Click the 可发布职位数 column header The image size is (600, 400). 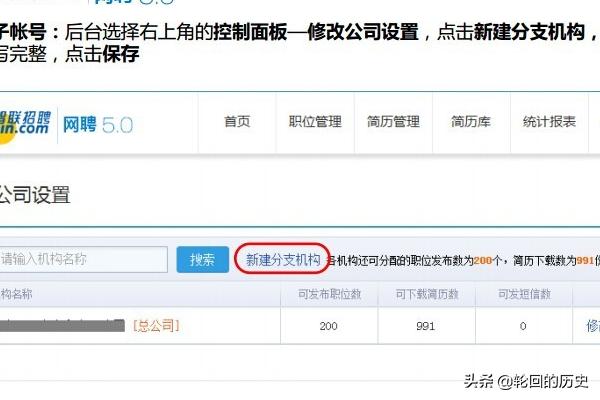pyautogui.click(x=329, y=294)
